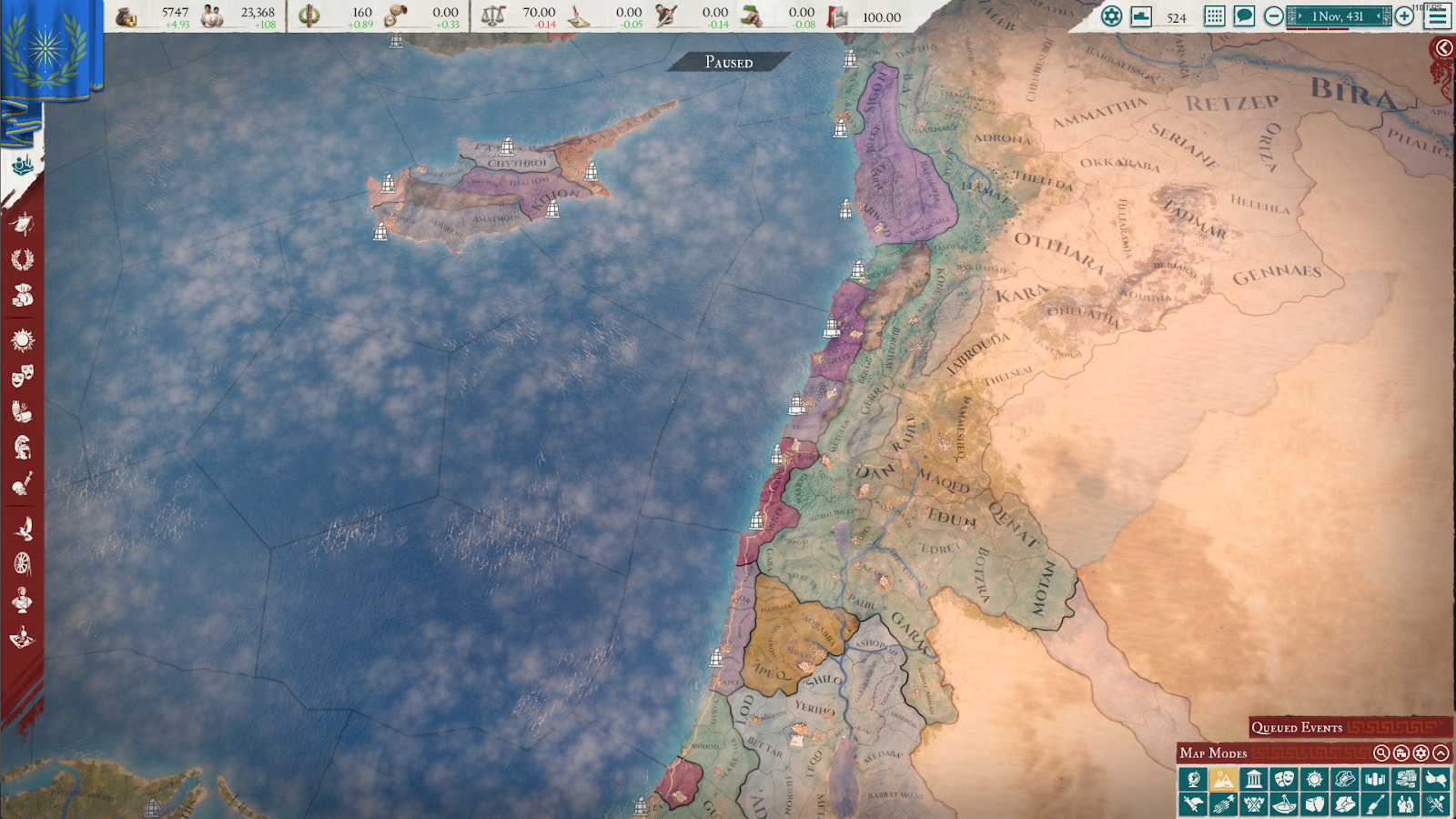Open Map Modes settings gear
The height and width of the screenshot is (819, 1456).
tap(1421, 753)
